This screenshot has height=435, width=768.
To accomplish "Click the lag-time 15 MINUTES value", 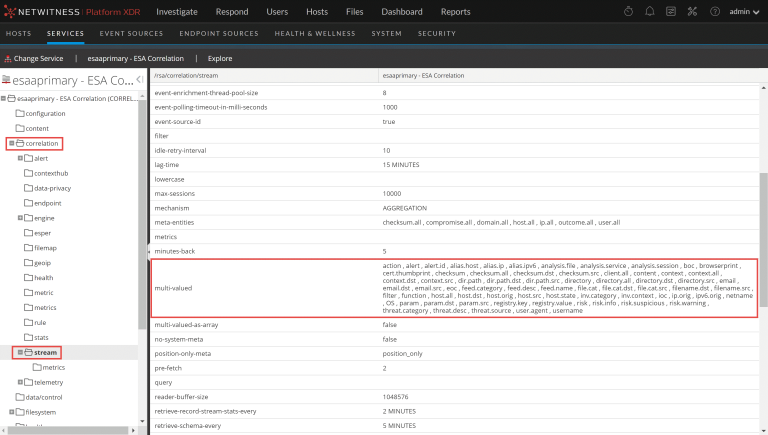I will pyautogui.click(x=401, y=165).
